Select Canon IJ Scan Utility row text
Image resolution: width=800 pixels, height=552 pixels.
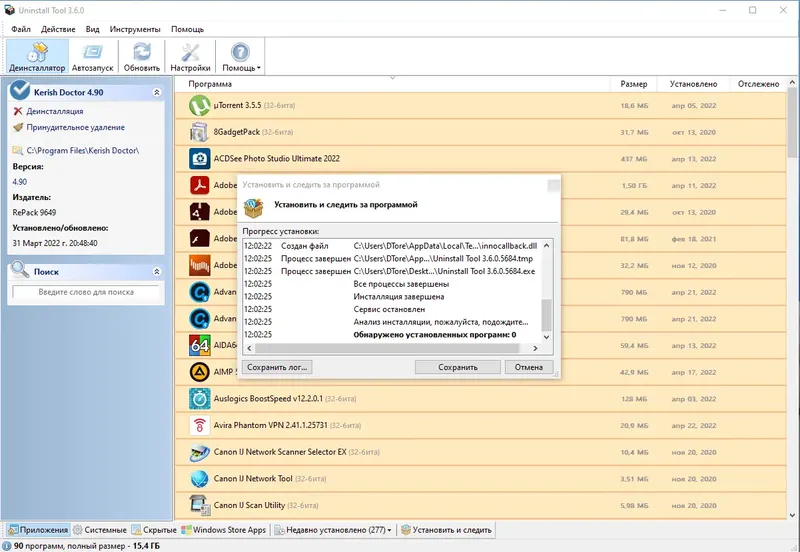[x=266, y=505]
